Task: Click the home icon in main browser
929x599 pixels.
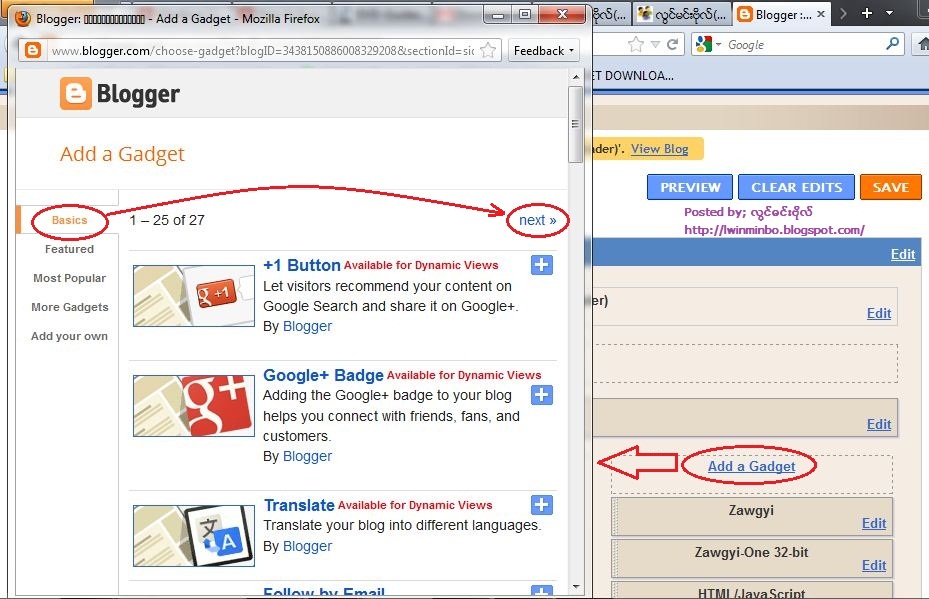Action: click(923, 44)
